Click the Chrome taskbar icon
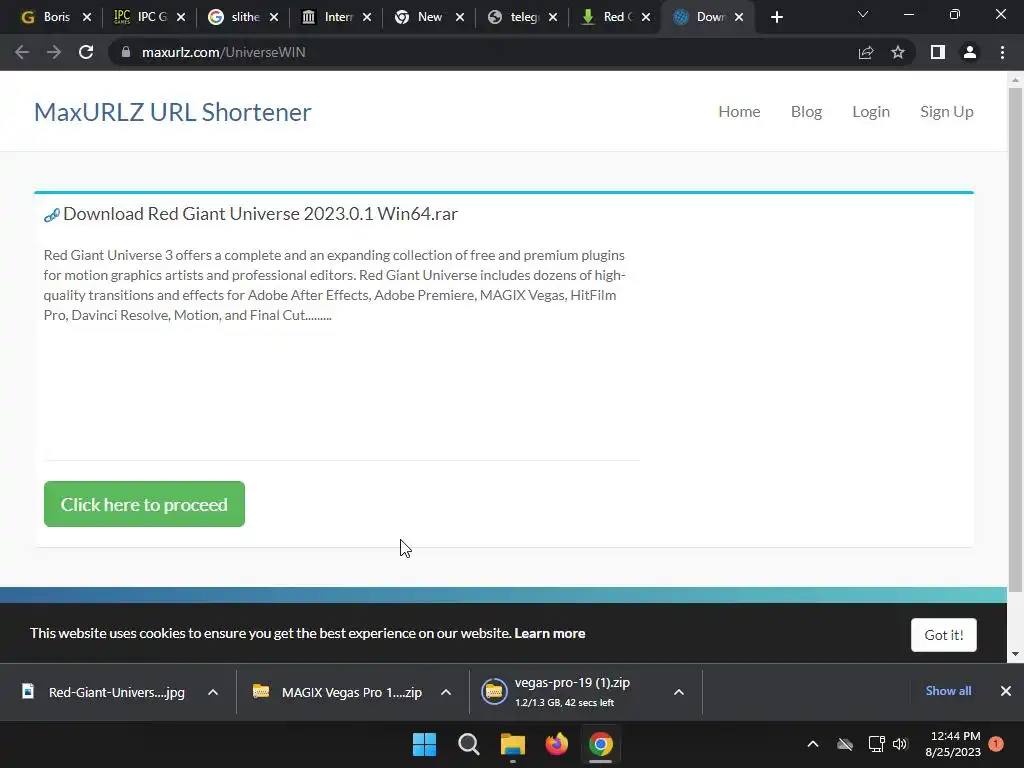Screen dimensions: 1024x768 tap(601, 744)
